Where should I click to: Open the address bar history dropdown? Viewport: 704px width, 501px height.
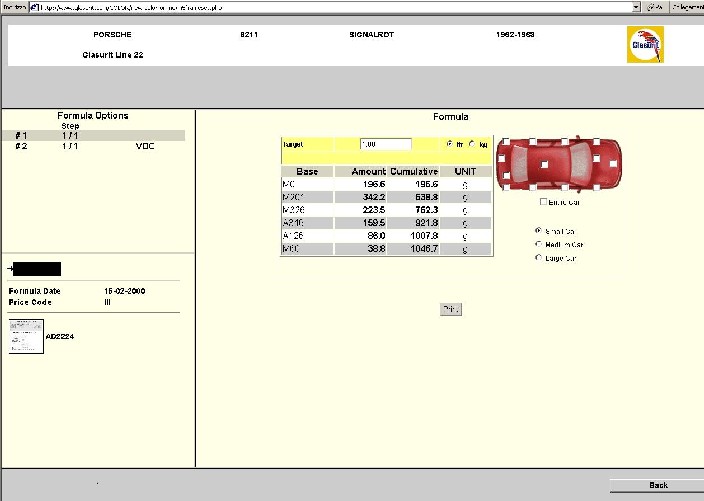(636, 7)
